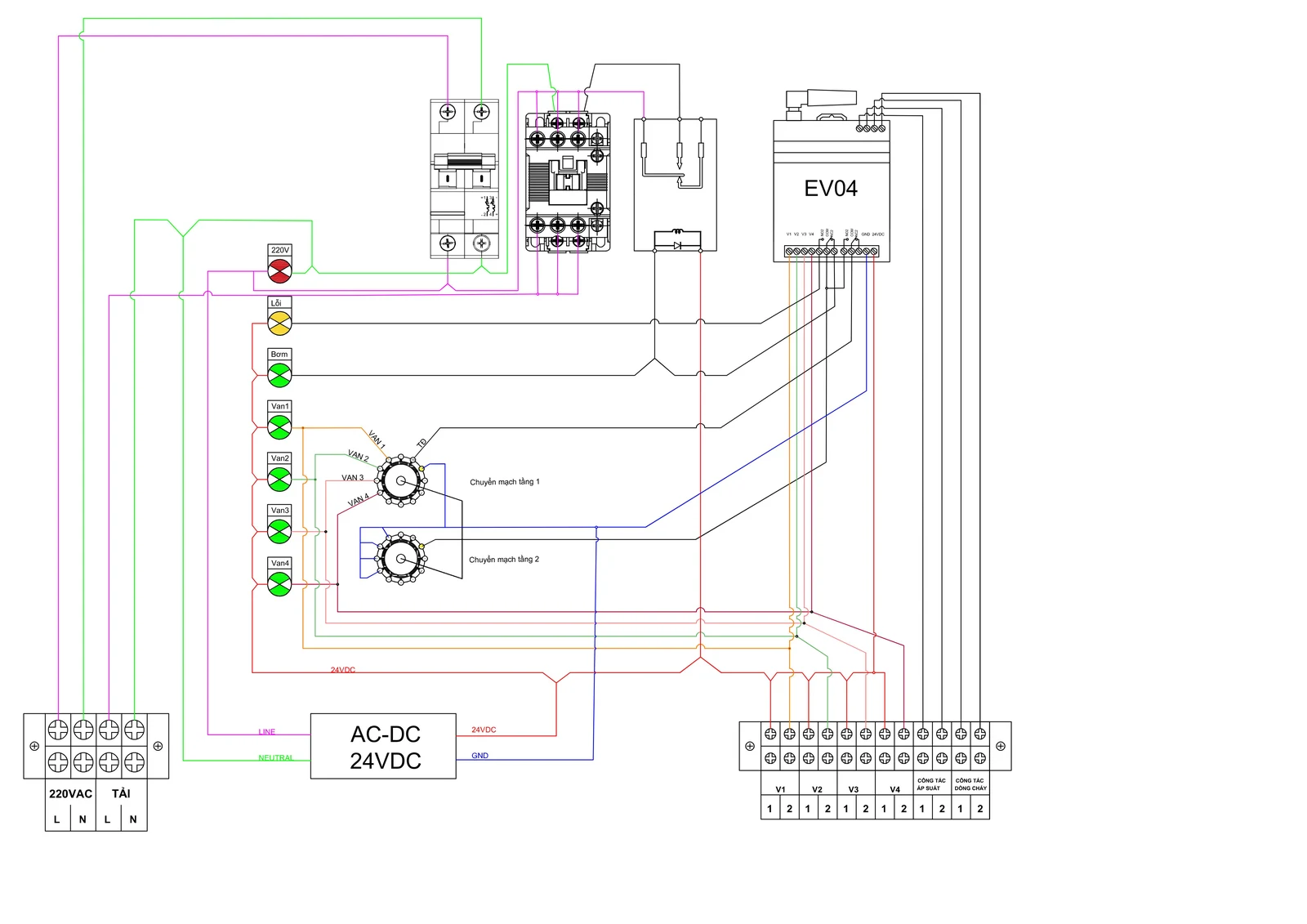
Task: Click the EV04 bottom screw terminal strip
Action: [832, 252]
